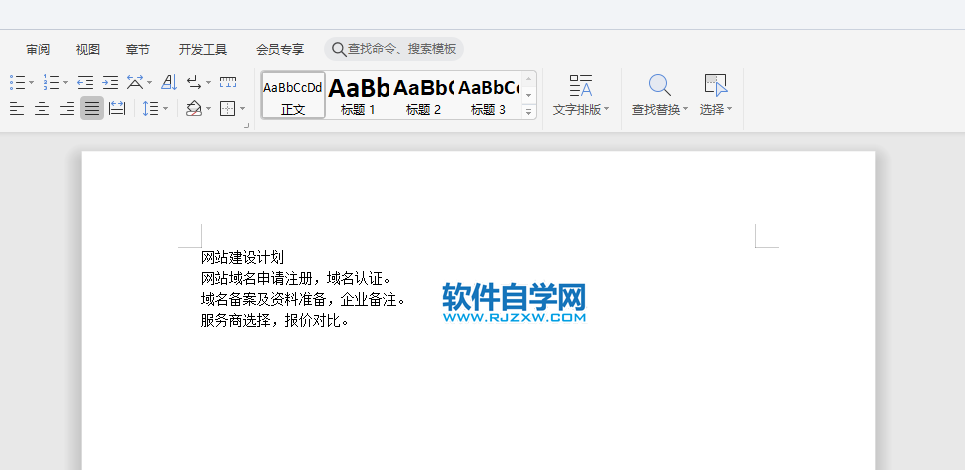Open numbering style dropdown
The height and width of the screenshot is (470, 965).
point(65,82)
